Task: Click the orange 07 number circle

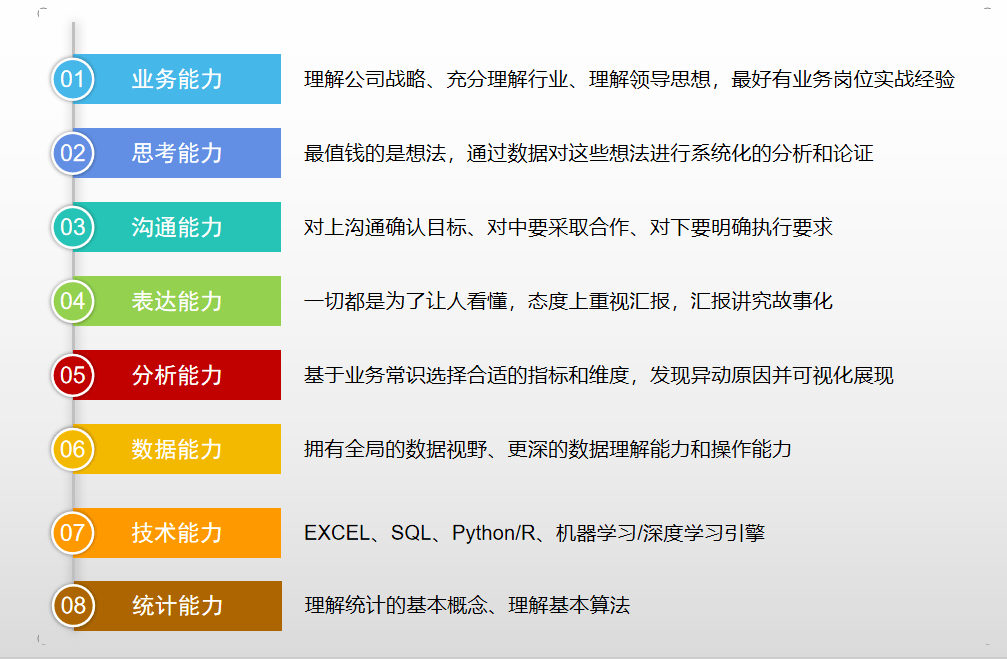Action: [x=72, y=532]
